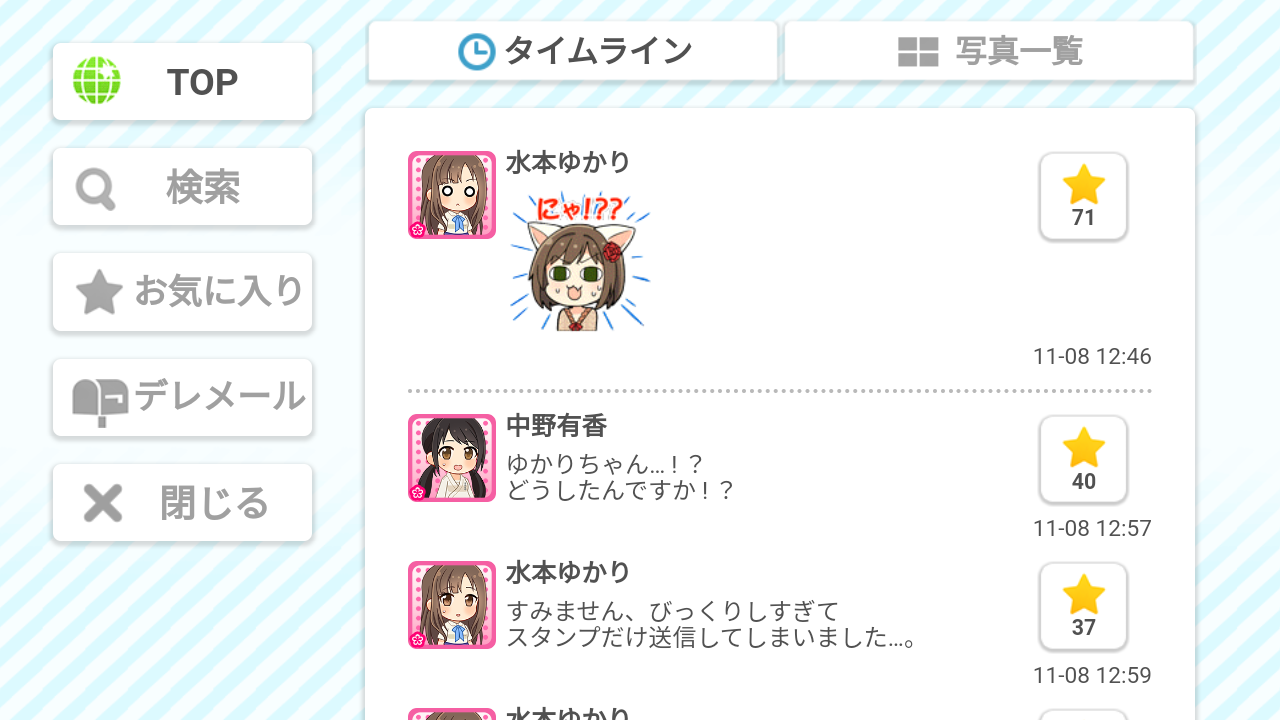The width and height of the screenshot is (1280, 720).
Task: Select the star icon in お気に入り
Action: click(99, 293)
